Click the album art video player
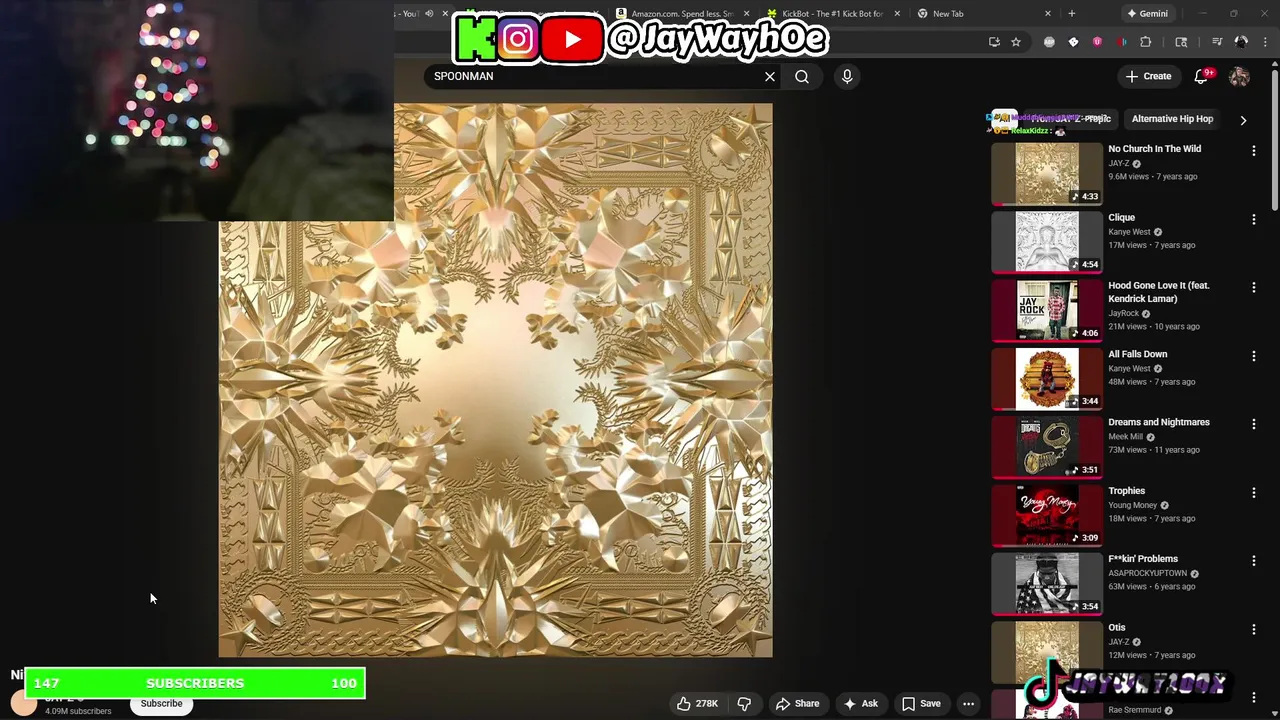The image size is (1280, 720). pos(495,380)
